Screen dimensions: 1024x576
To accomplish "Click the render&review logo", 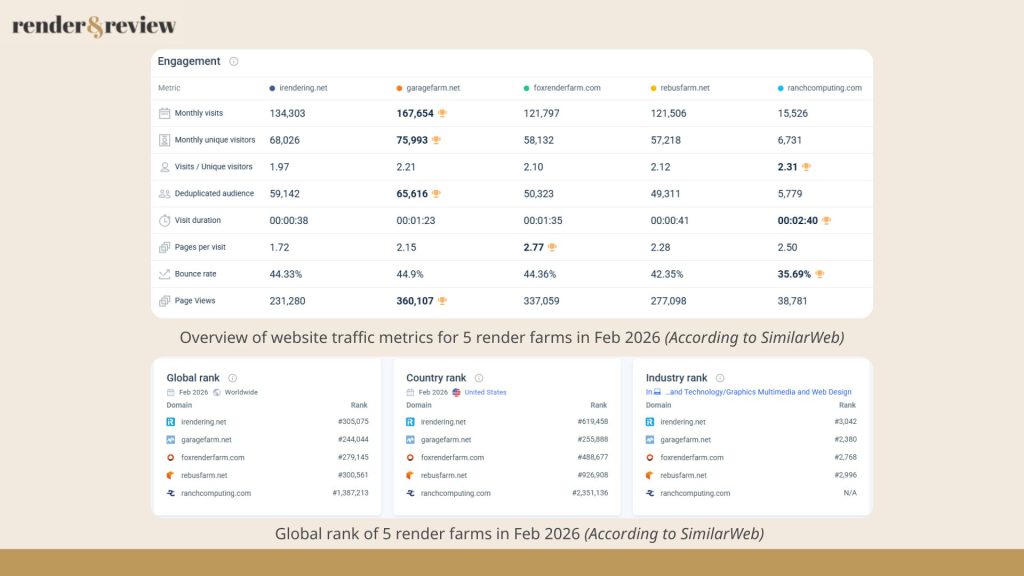I will tap(94, 26).
